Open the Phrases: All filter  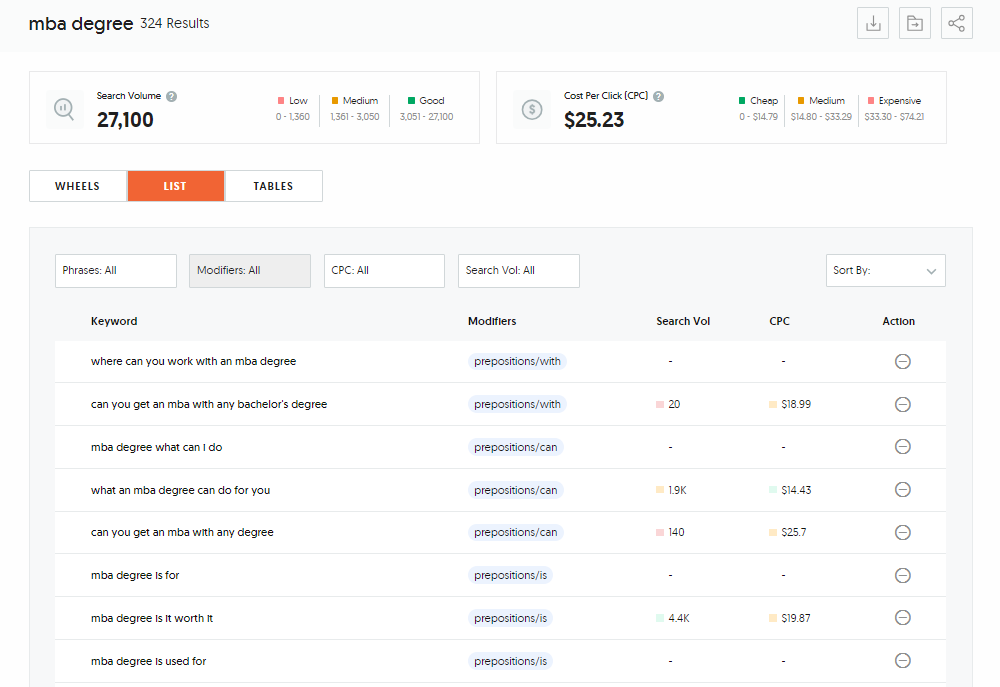tap(115, 270)
